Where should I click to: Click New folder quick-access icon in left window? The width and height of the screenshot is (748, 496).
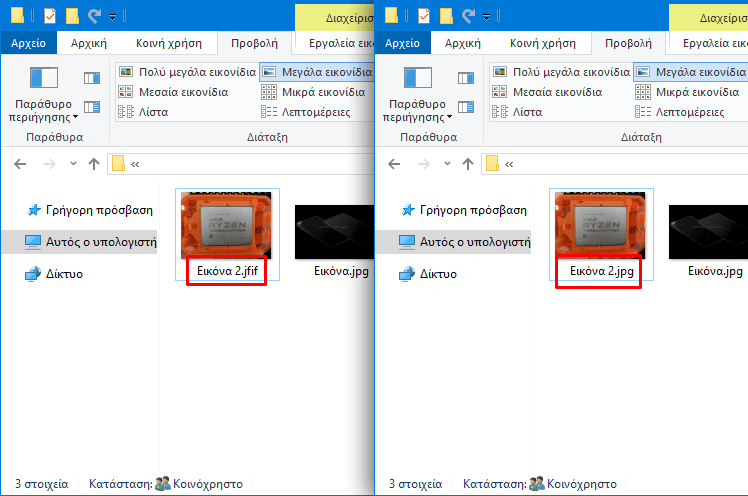[72, 16]
